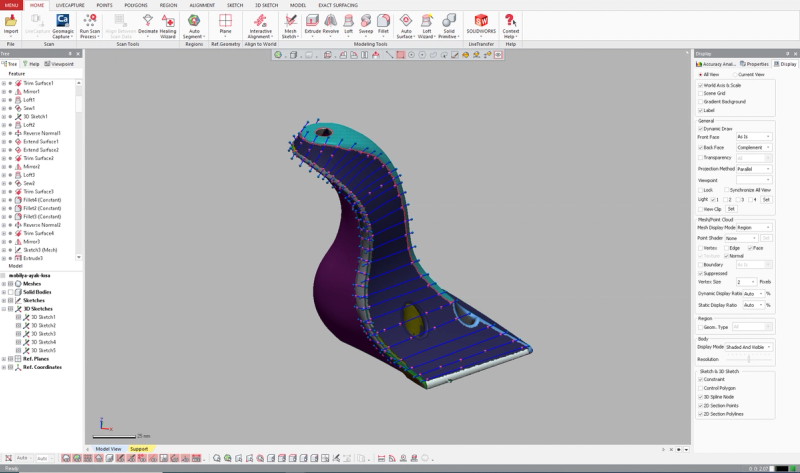This screenshot has width=800, height=473.
Task: Toggle the Gradient Background checkbox
Action: coord(701,102)
